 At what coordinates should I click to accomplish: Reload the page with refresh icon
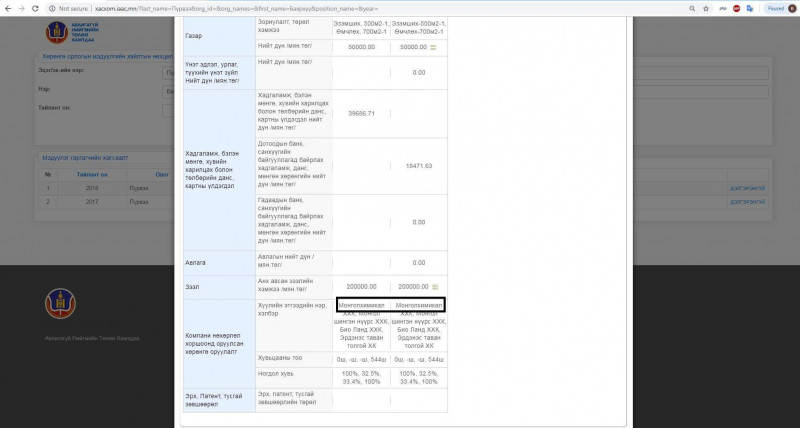click(35, 7)
